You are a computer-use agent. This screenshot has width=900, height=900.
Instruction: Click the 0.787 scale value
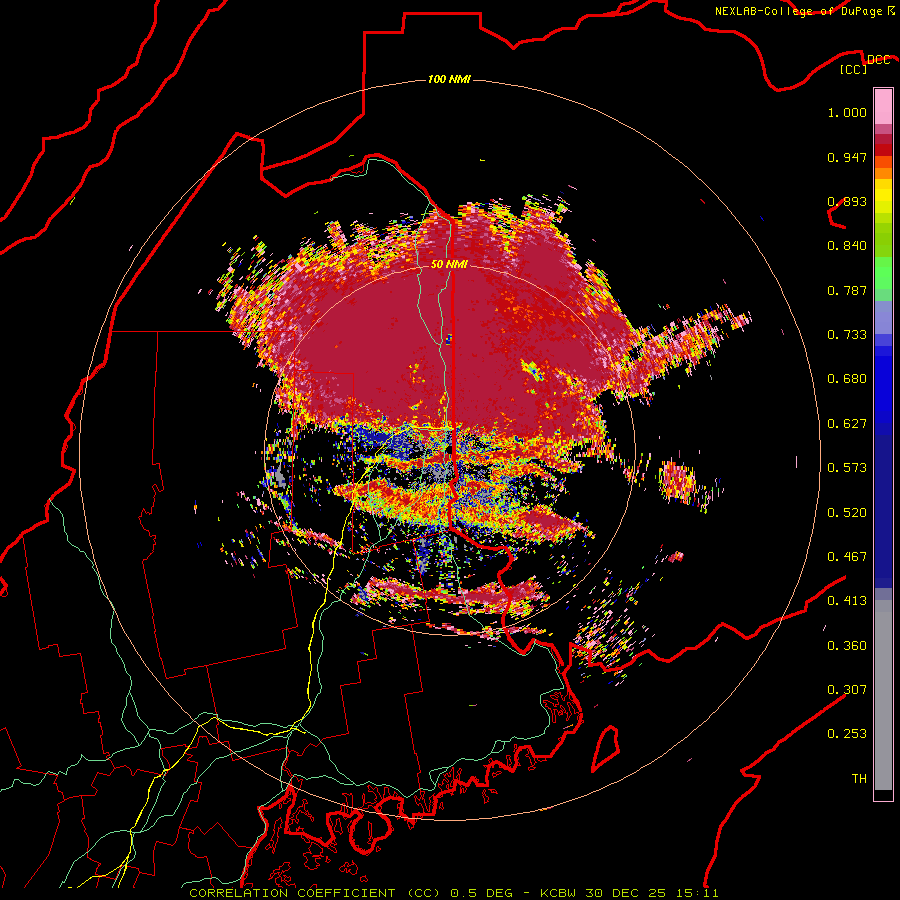pyautogui.click(x=847, y=290)
